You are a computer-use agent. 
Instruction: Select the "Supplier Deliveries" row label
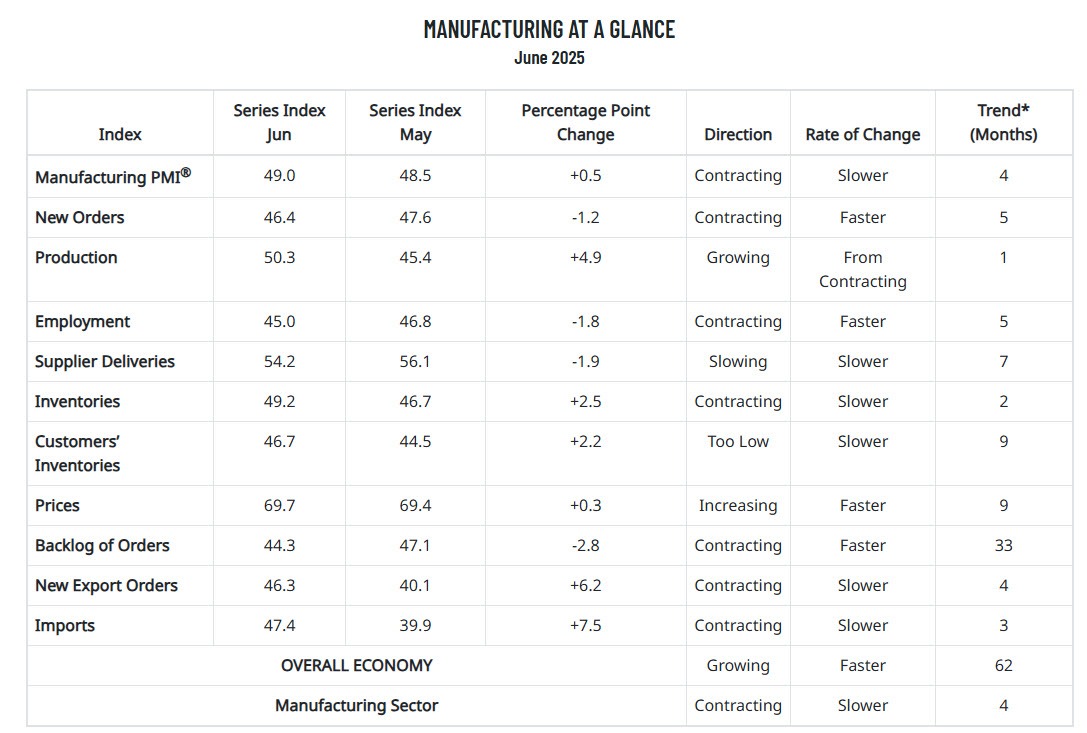[104, 361]
